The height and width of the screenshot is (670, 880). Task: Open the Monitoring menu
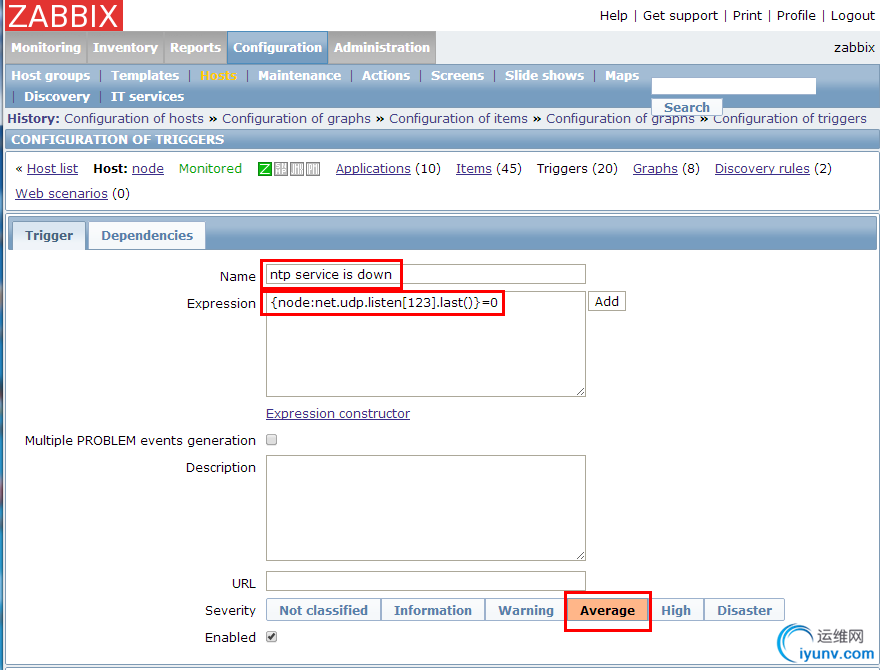coord(46,48)
